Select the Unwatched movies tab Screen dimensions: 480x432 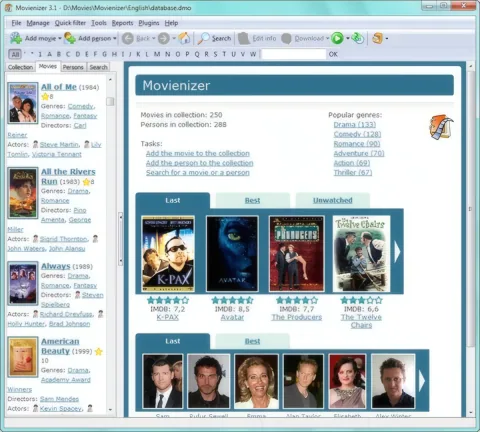[333, 200]
